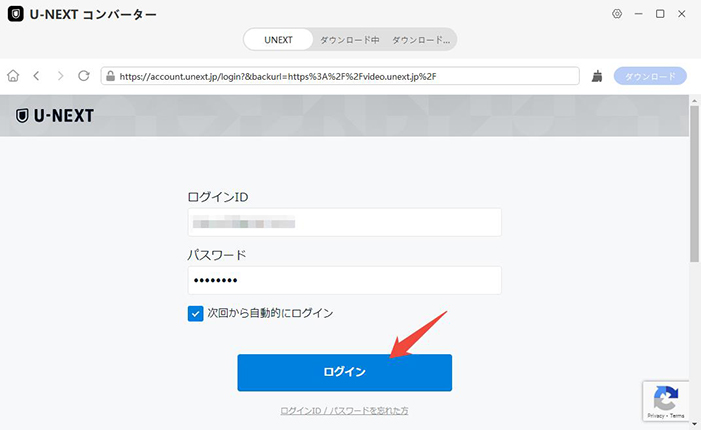Maximize the U-NEXT converter window
This screenshot has width=701, height=430.
660,14
